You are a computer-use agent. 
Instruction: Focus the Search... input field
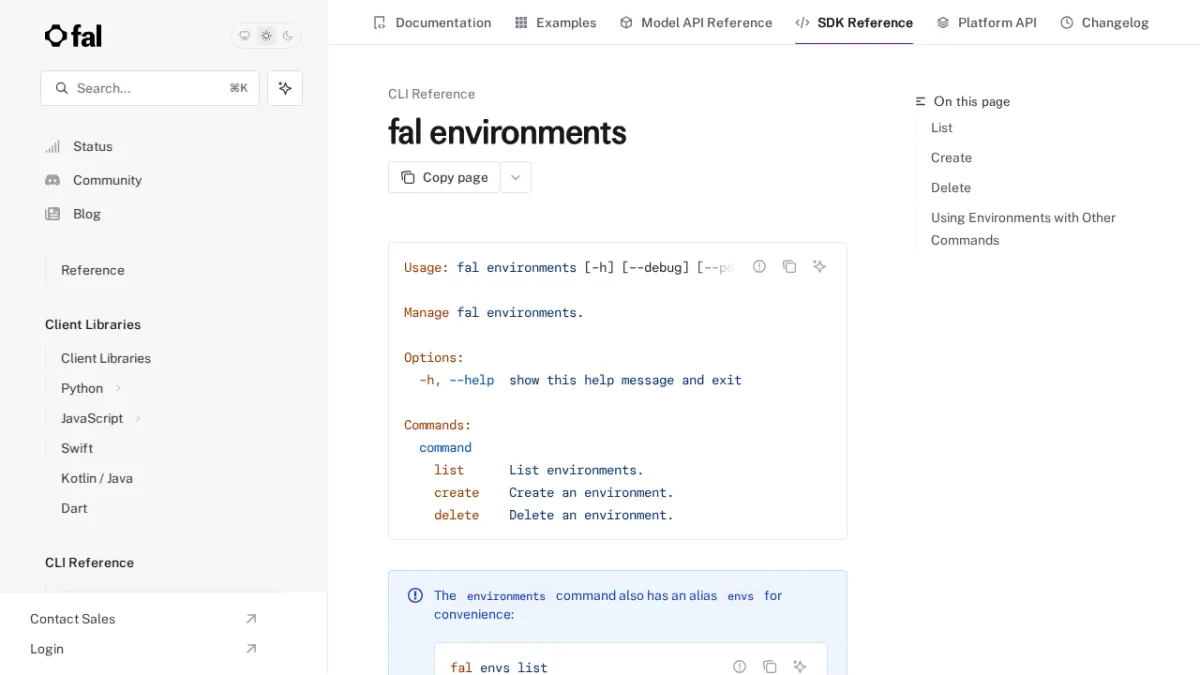[x=150, y=88]
